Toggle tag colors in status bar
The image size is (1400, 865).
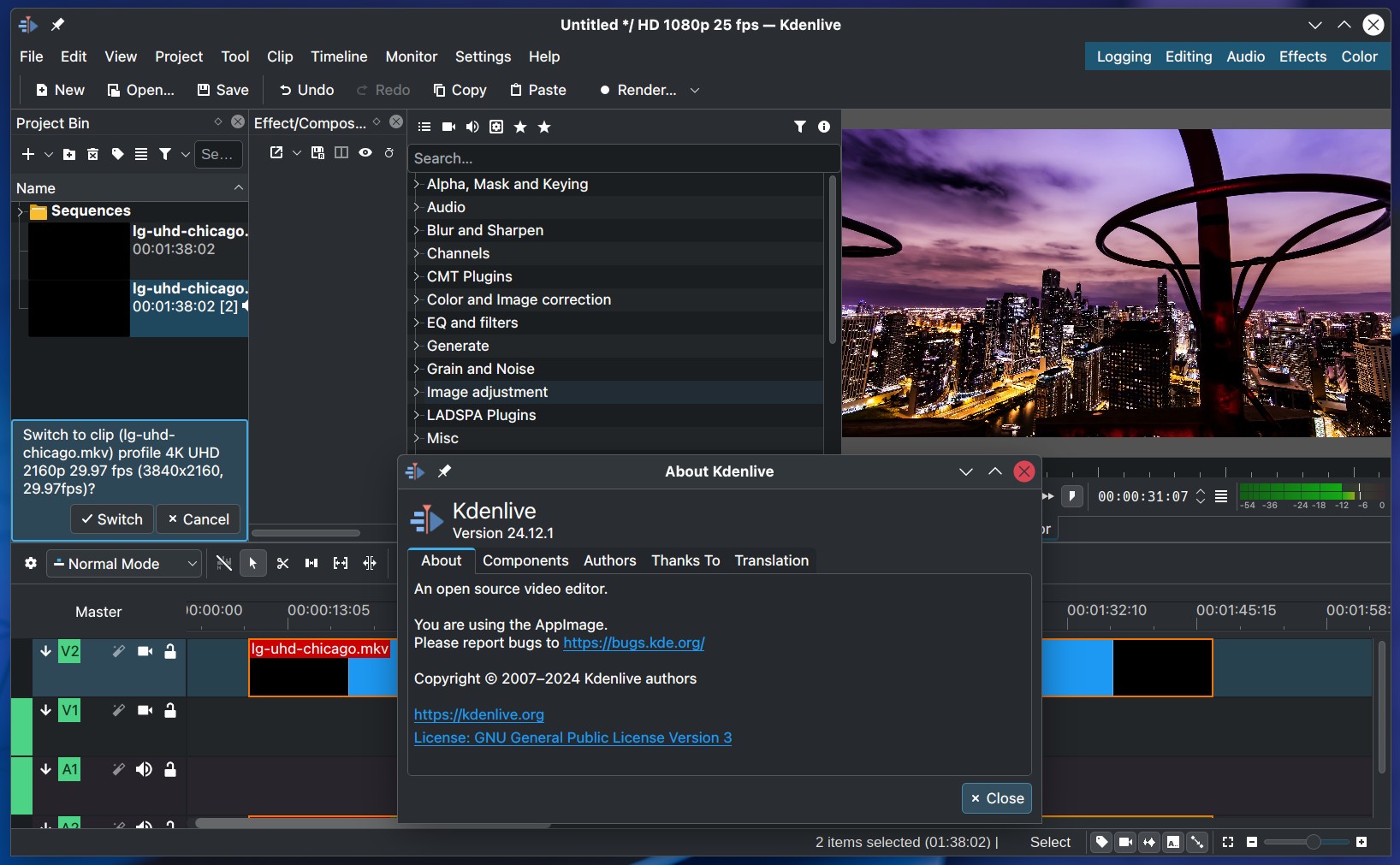pos(1101,842)
